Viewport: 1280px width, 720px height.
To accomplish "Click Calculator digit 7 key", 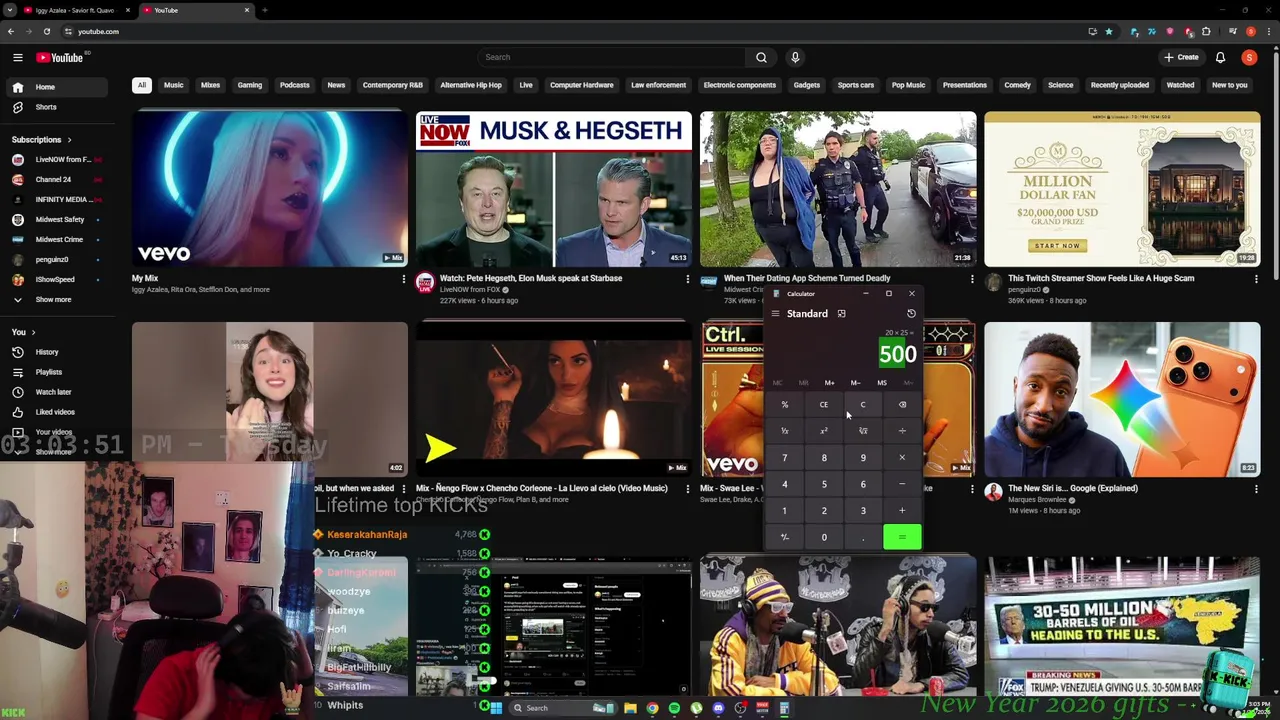I will click(785, 458).
